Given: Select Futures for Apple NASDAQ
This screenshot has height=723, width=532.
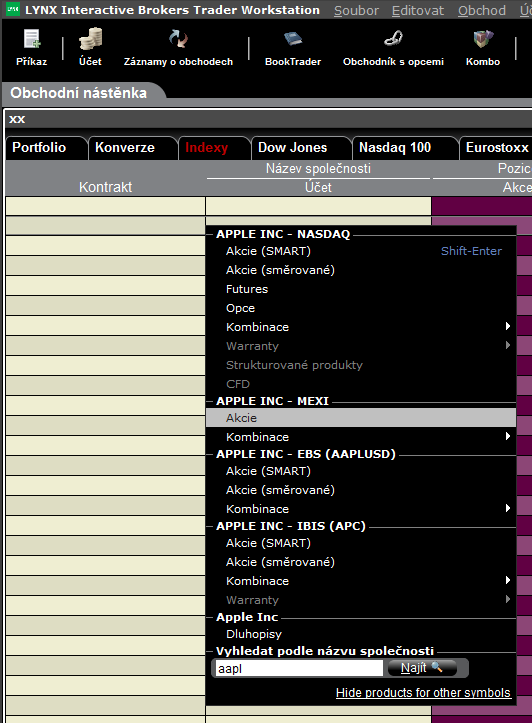Looking at the screenshot, I should tap(361, 289).
